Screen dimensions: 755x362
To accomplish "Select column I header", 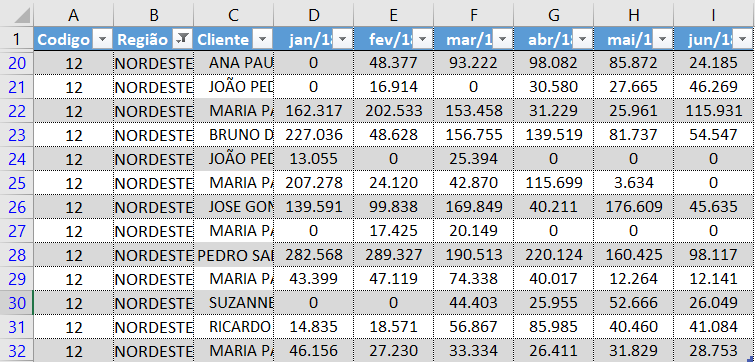I will point(714,15).
